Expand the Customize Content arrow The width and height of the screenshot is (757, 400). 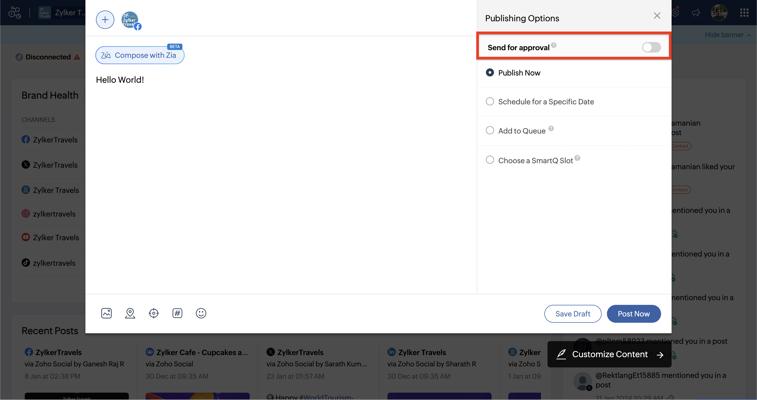pos(660,355)
